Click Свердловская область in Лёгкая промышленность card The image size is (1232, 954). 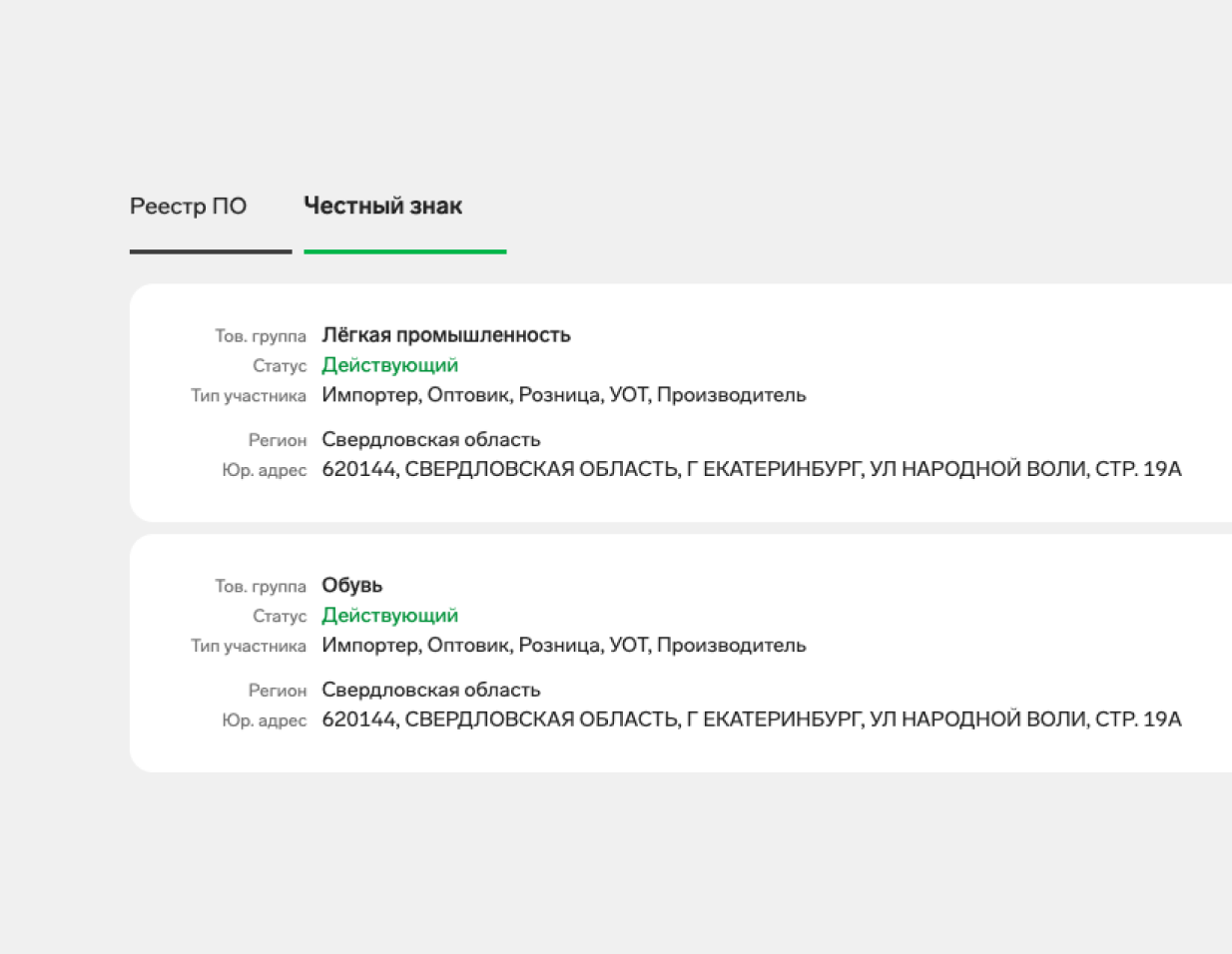click(x=430, y=440)
